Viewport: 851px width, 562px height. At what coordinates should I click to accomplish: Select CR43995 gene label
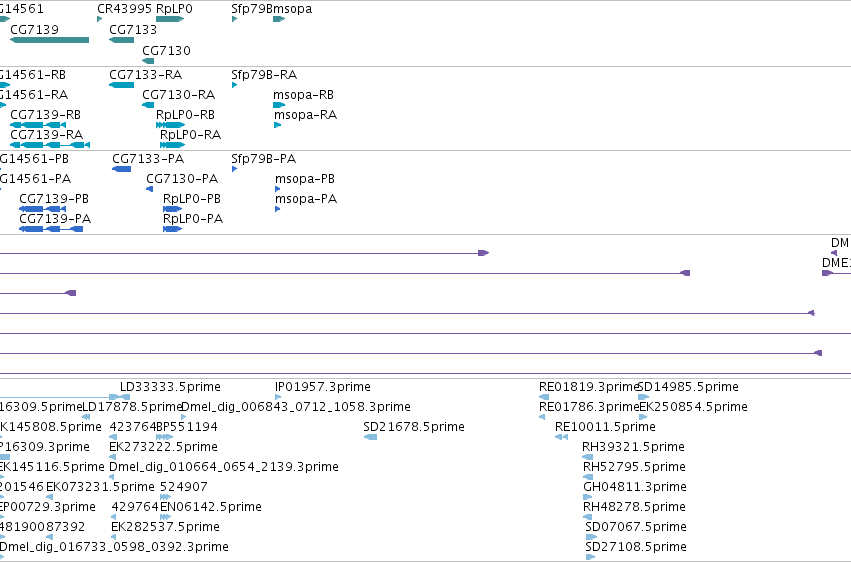[x=124, y=9]
